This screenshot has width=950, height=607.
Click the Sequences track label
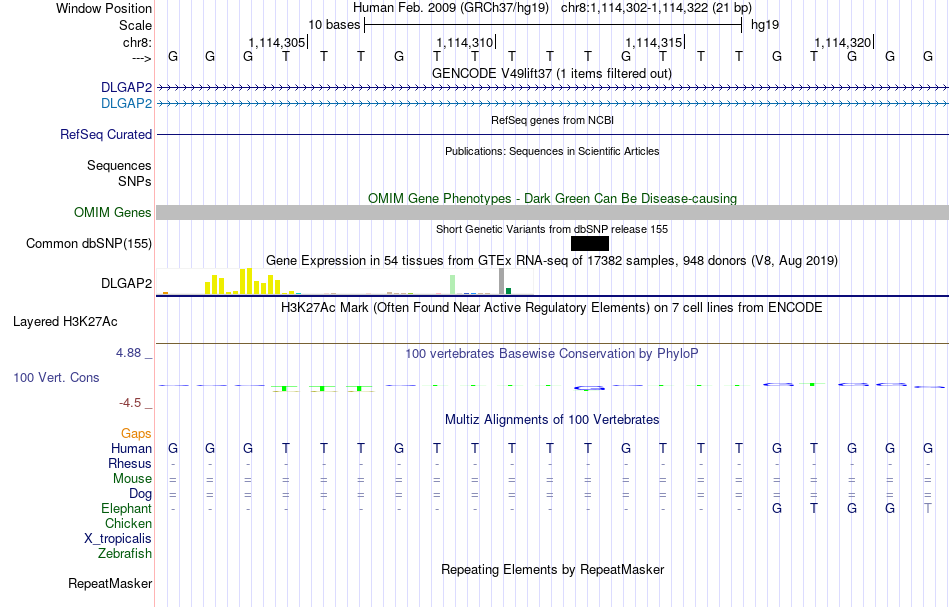[x=119, y=165]
